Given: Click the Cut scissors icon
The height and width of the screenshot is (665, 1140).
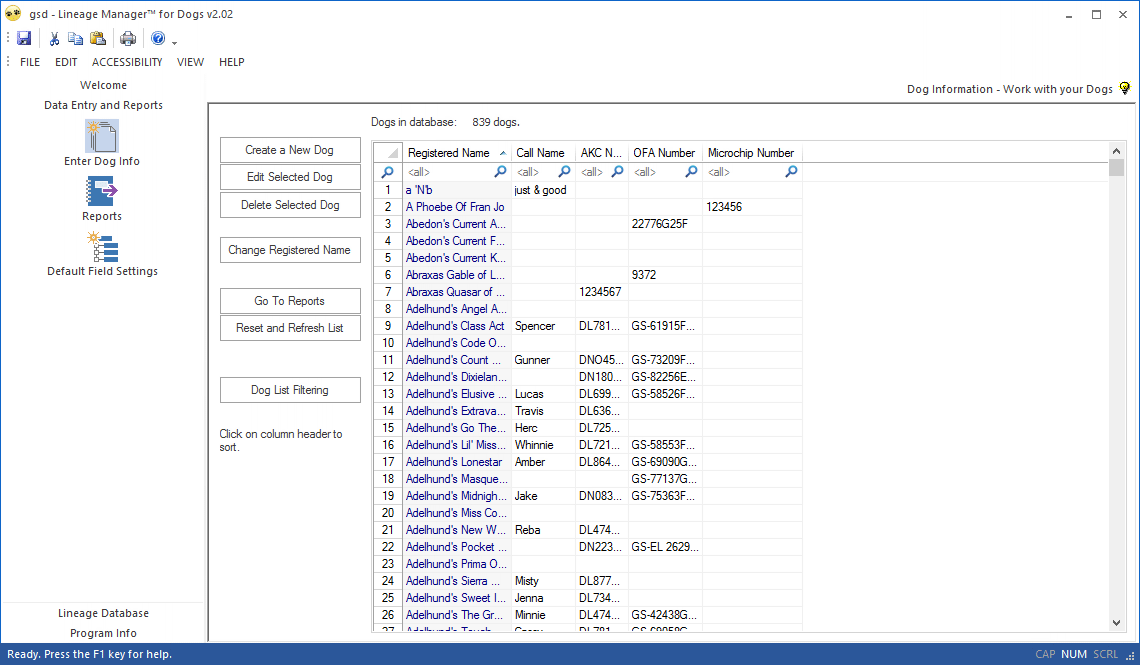Looking at the screenshot, I should (x=54, y=39).
